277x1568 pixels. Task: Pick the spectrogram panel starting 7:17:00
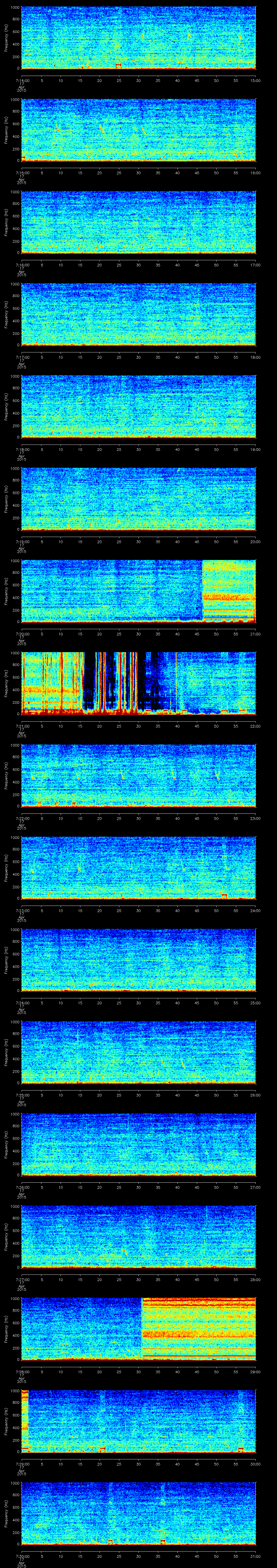(x=138, y=315)
